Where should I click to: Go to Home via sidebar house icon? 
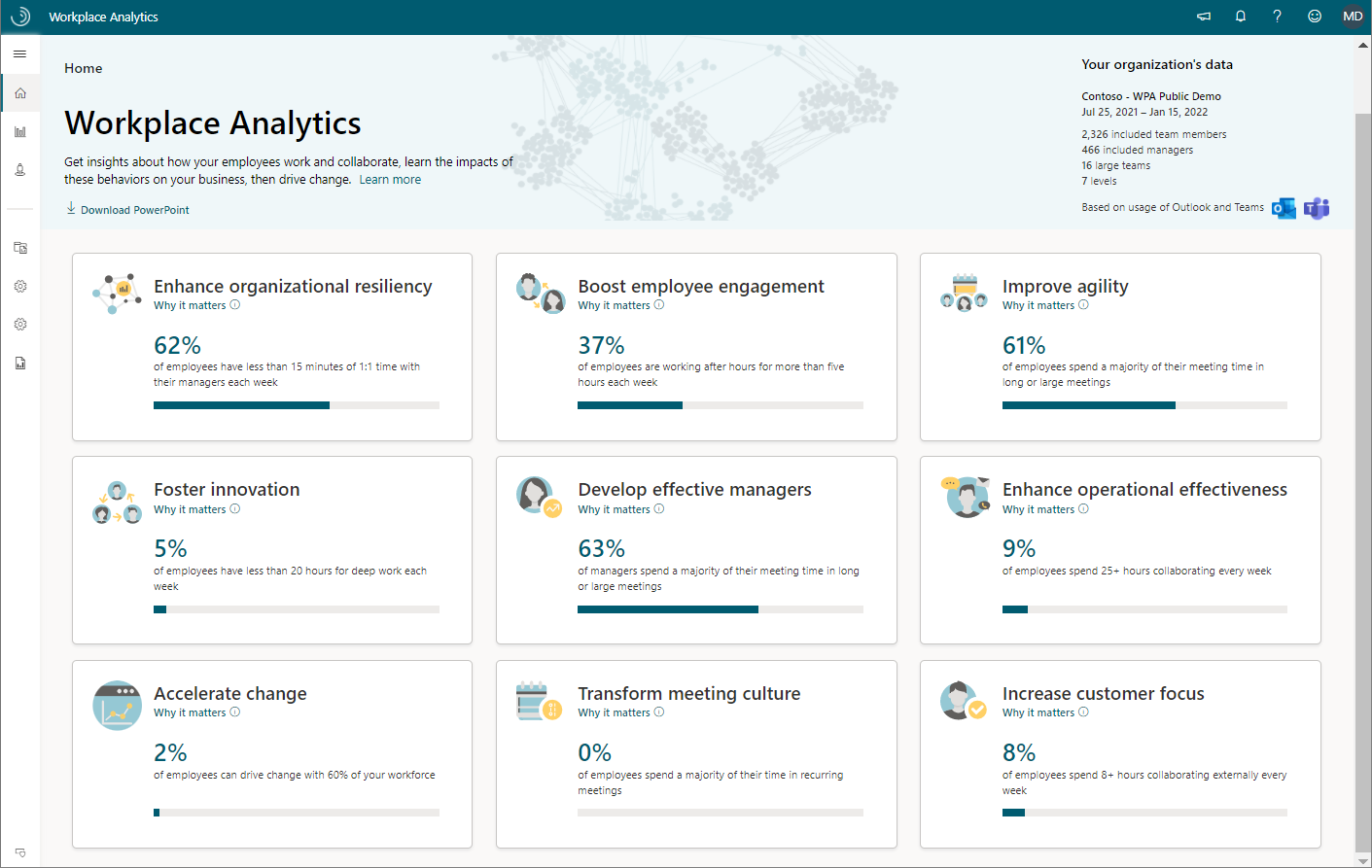(x=20, y=93)
